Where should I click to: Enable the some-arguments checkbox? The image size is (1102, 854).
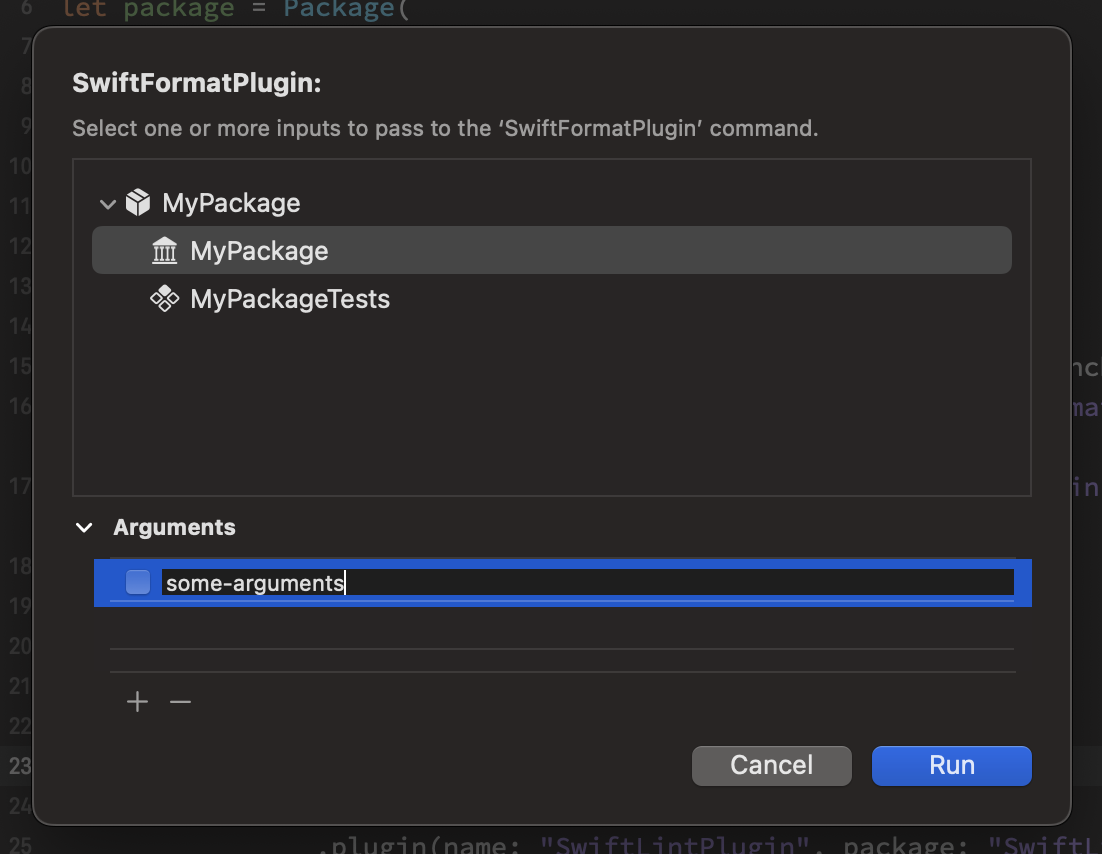pyautogui.click(x=138, y=582)
